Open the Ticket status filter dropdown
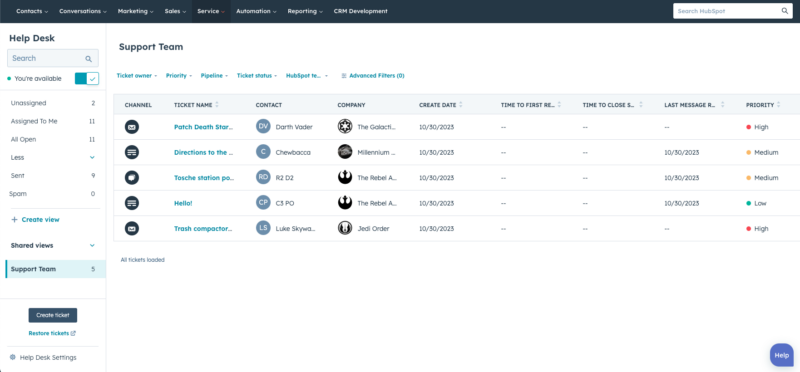The image size is (800, 372). pos(257,76)
